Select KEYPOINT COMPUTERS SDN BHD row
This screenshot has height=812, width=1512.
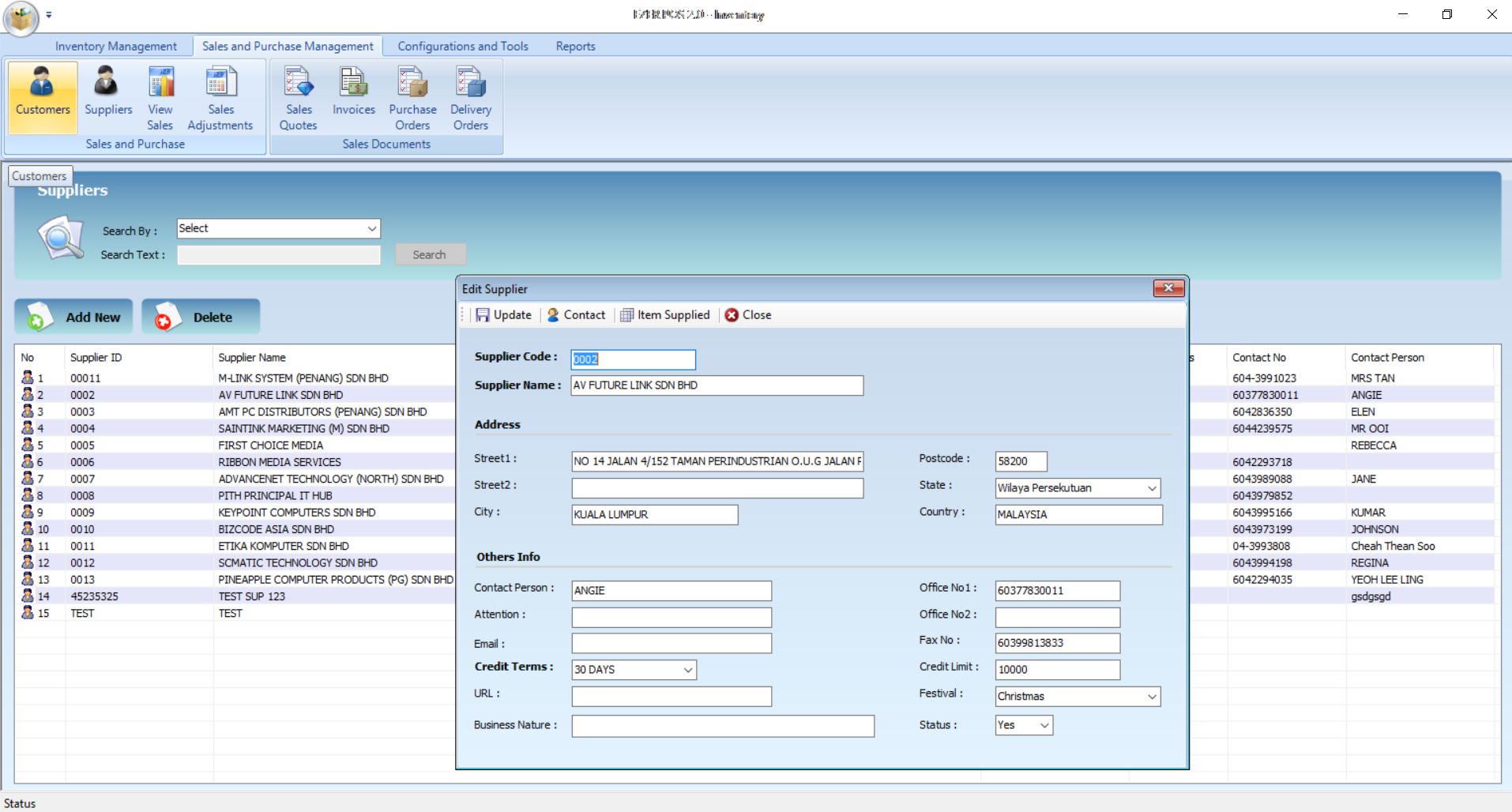click(296, 512)
